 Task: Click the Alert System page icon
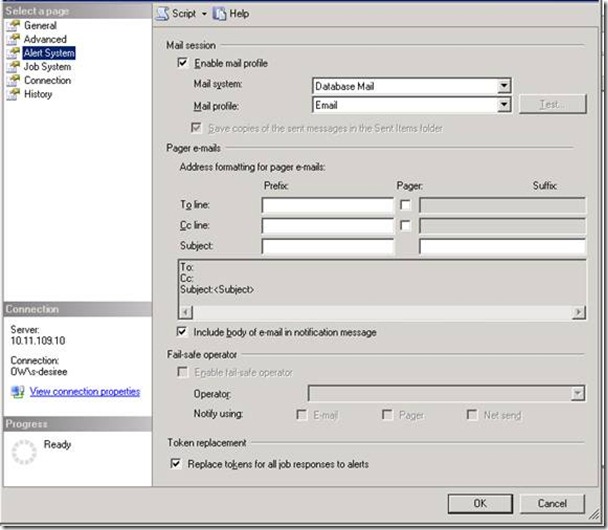tap(13, 53)
